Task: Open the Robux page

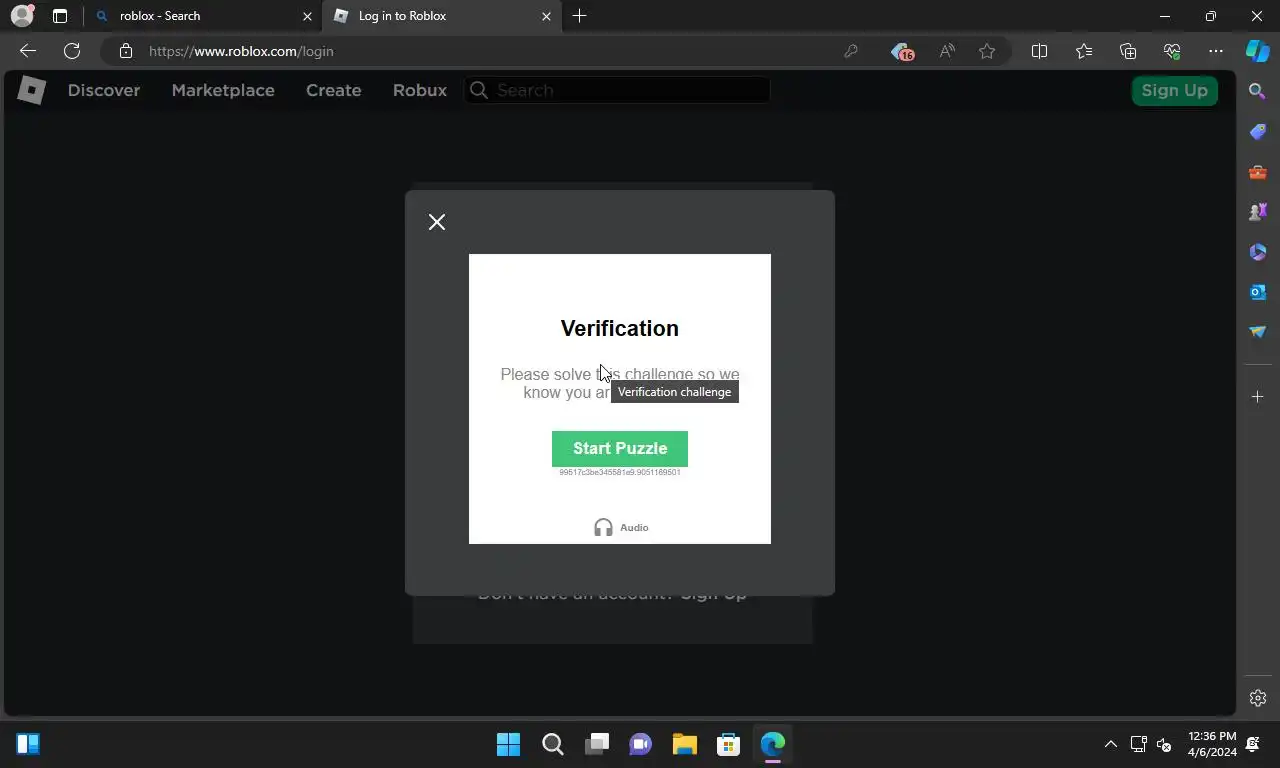Action: 420,90
